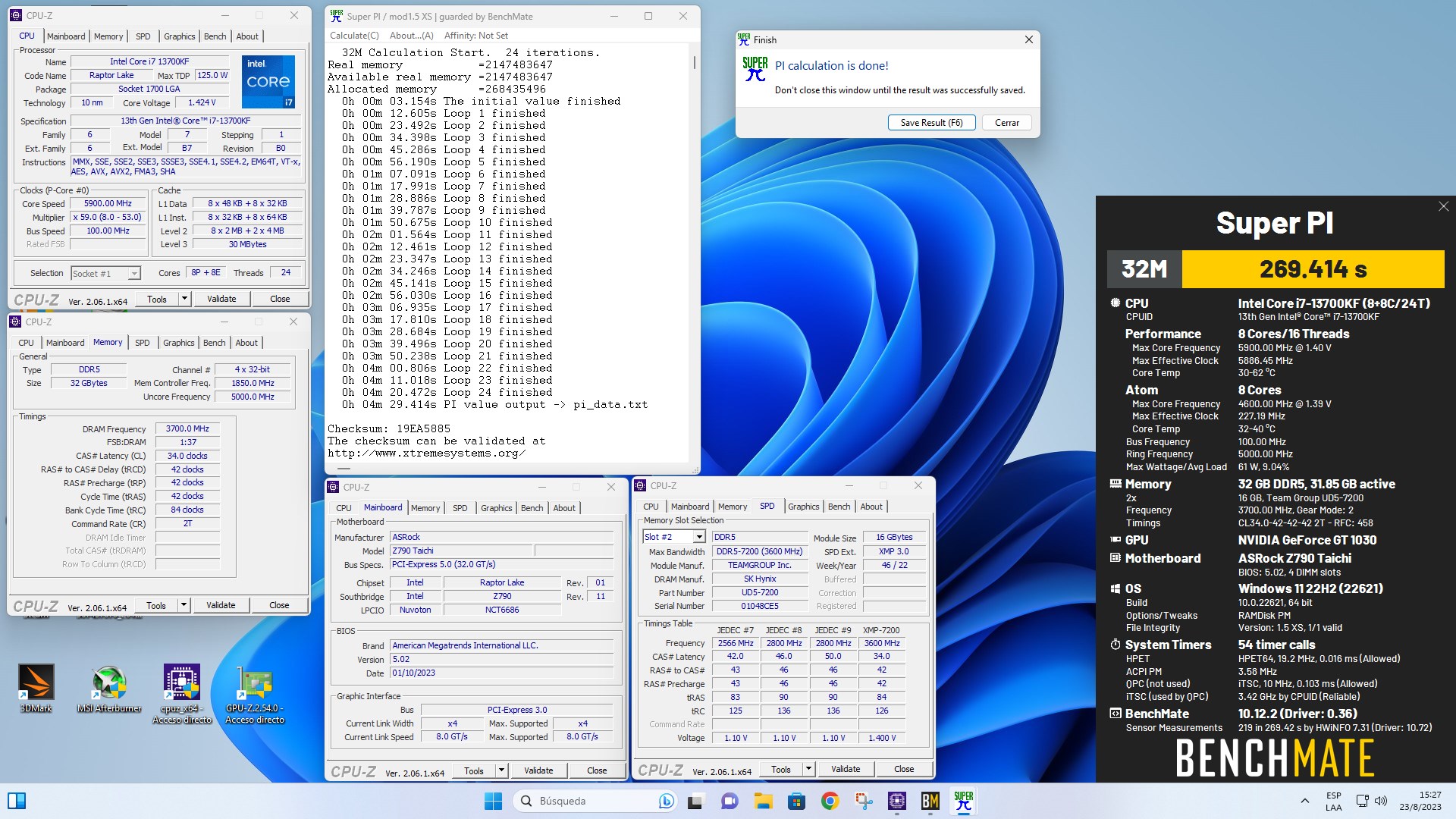Click the Bing icon in the search box
The height and width of the screenshot is (819, 1456).
(x=666, y=801)
